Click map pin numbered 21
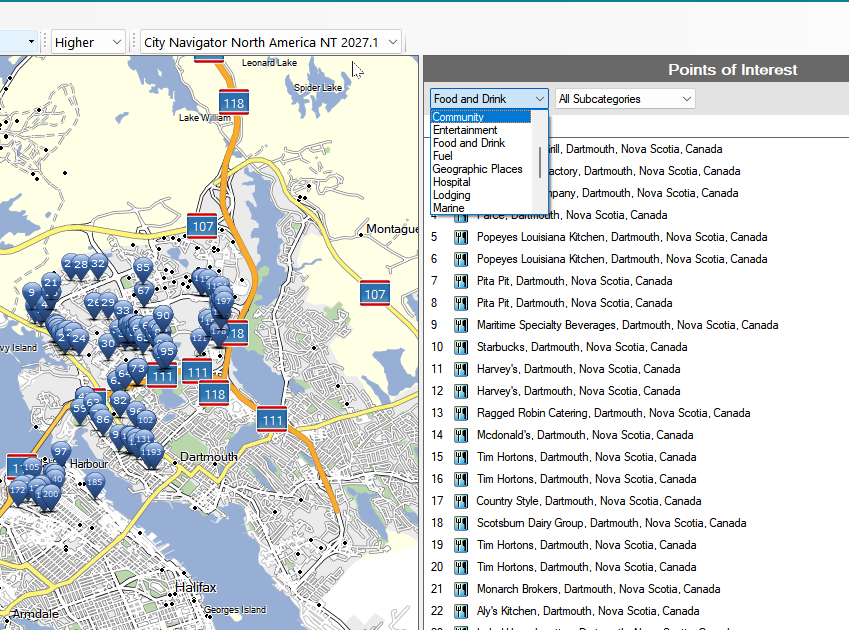 [51, 283]
